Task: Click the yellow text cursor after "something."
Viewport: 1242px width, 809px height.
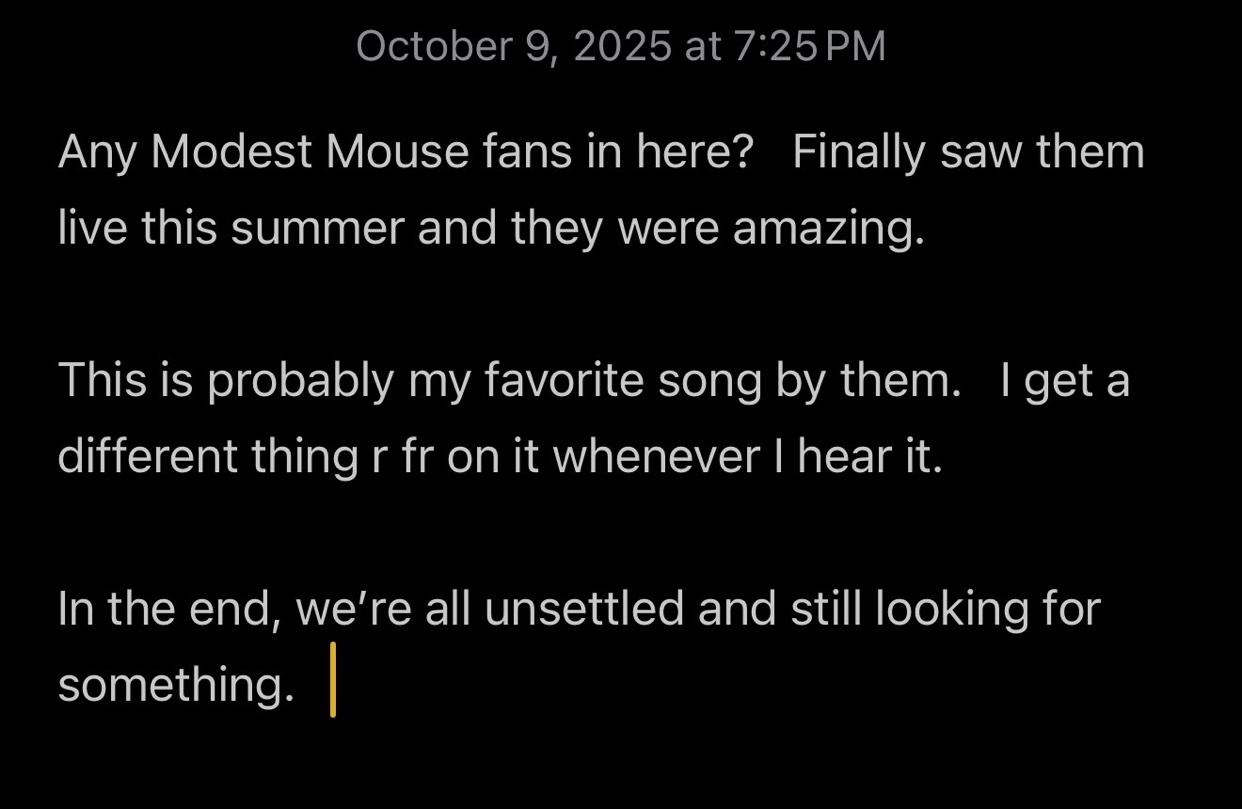Action: [x=333, y=681]
